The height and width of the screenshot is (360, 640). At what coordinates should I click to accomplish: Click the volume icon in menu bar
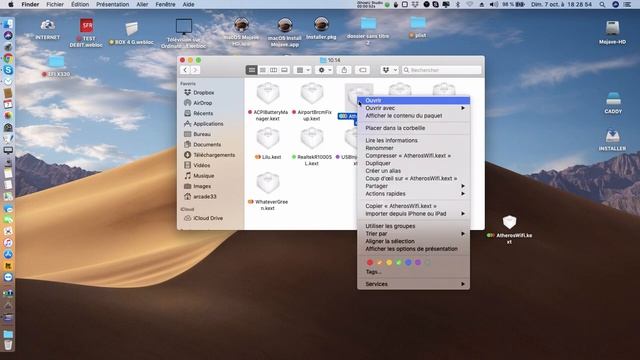493,4
